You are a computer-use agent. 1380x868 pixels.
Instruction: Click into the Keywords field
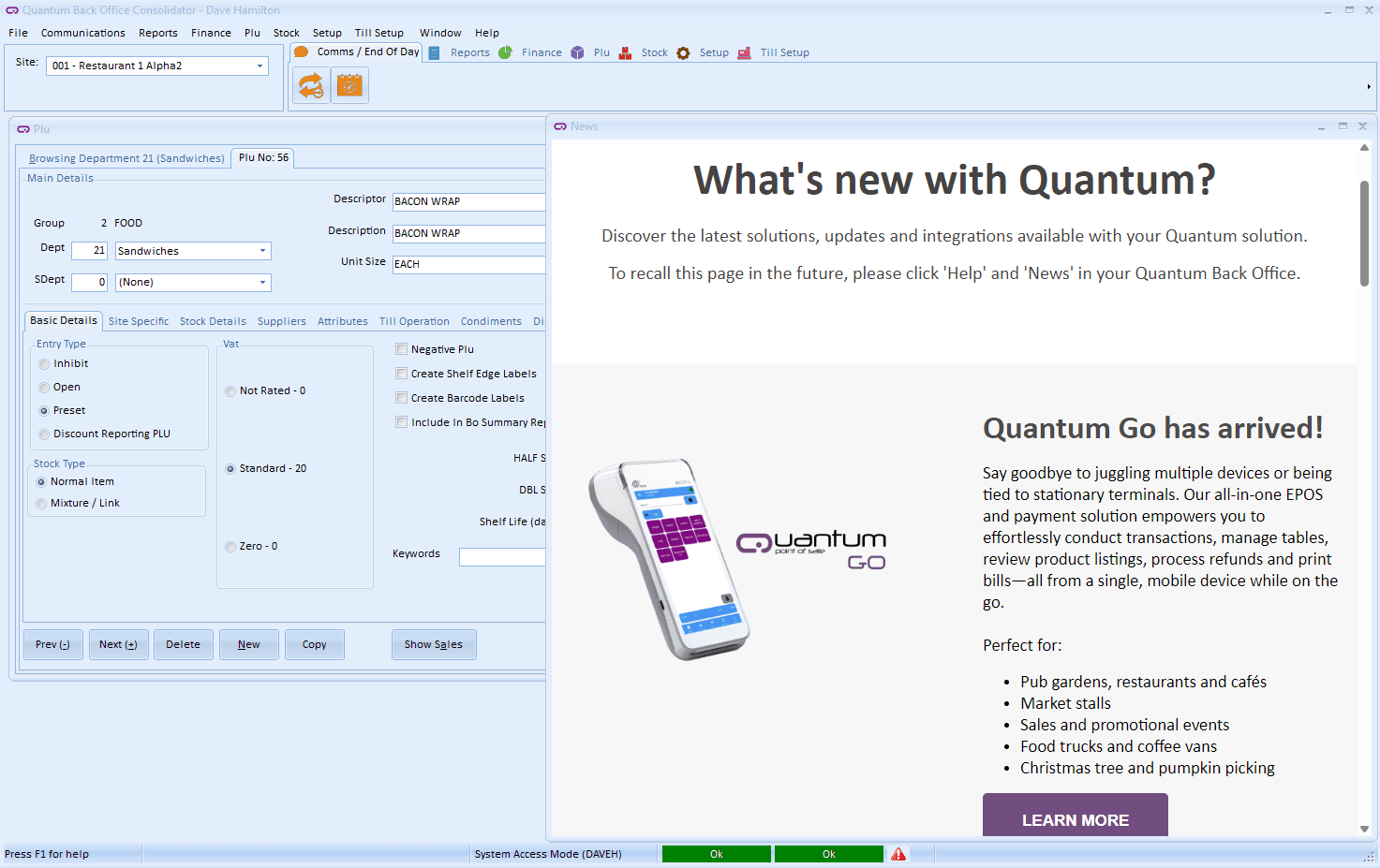point(502,557)
